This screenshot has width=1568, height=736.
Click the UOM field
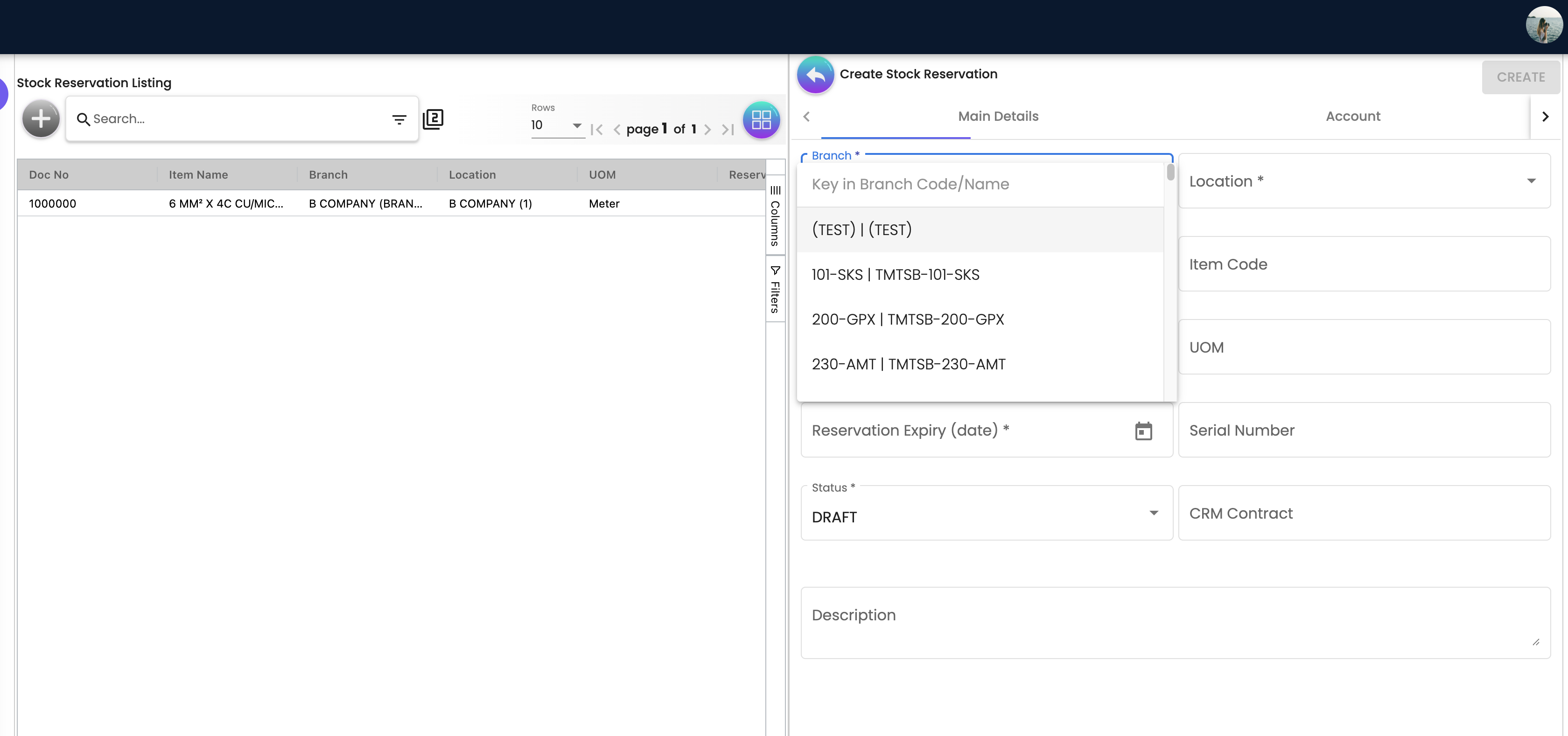(x=1364, y=347)
